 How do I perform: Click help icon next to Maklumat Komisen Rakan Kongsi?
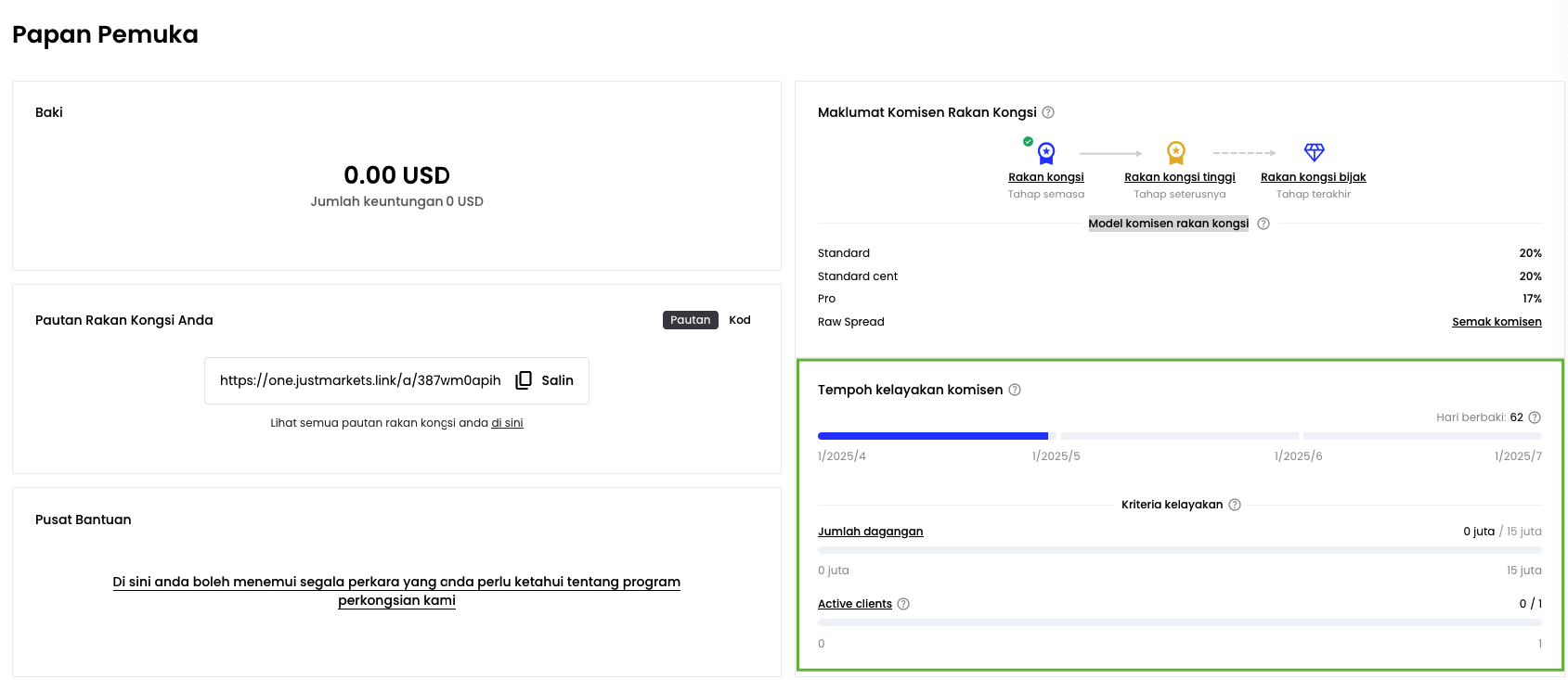point(1048,112)
